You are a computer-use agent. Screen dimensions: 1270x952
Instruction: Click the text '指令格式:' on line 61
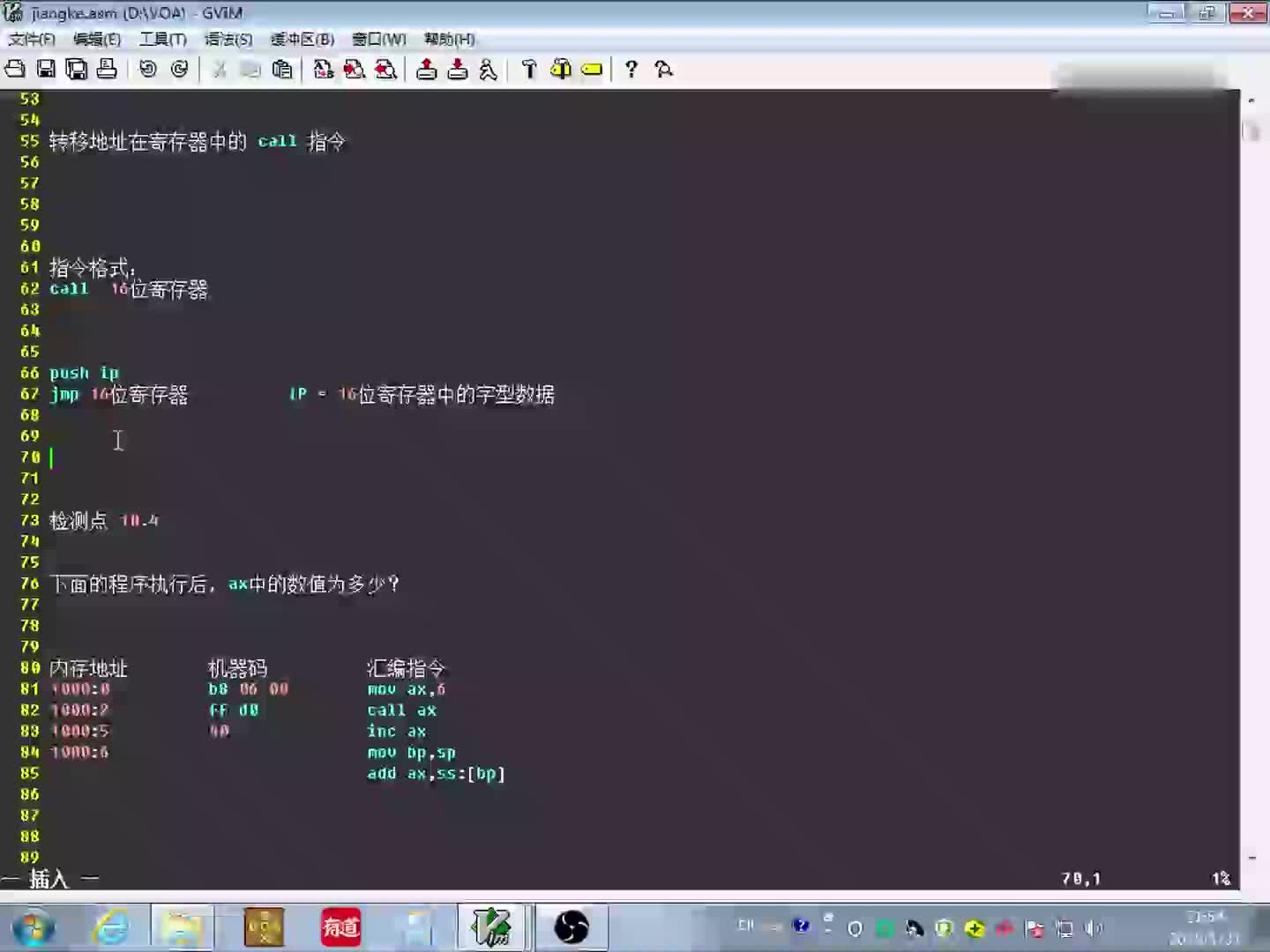(93, 267)
